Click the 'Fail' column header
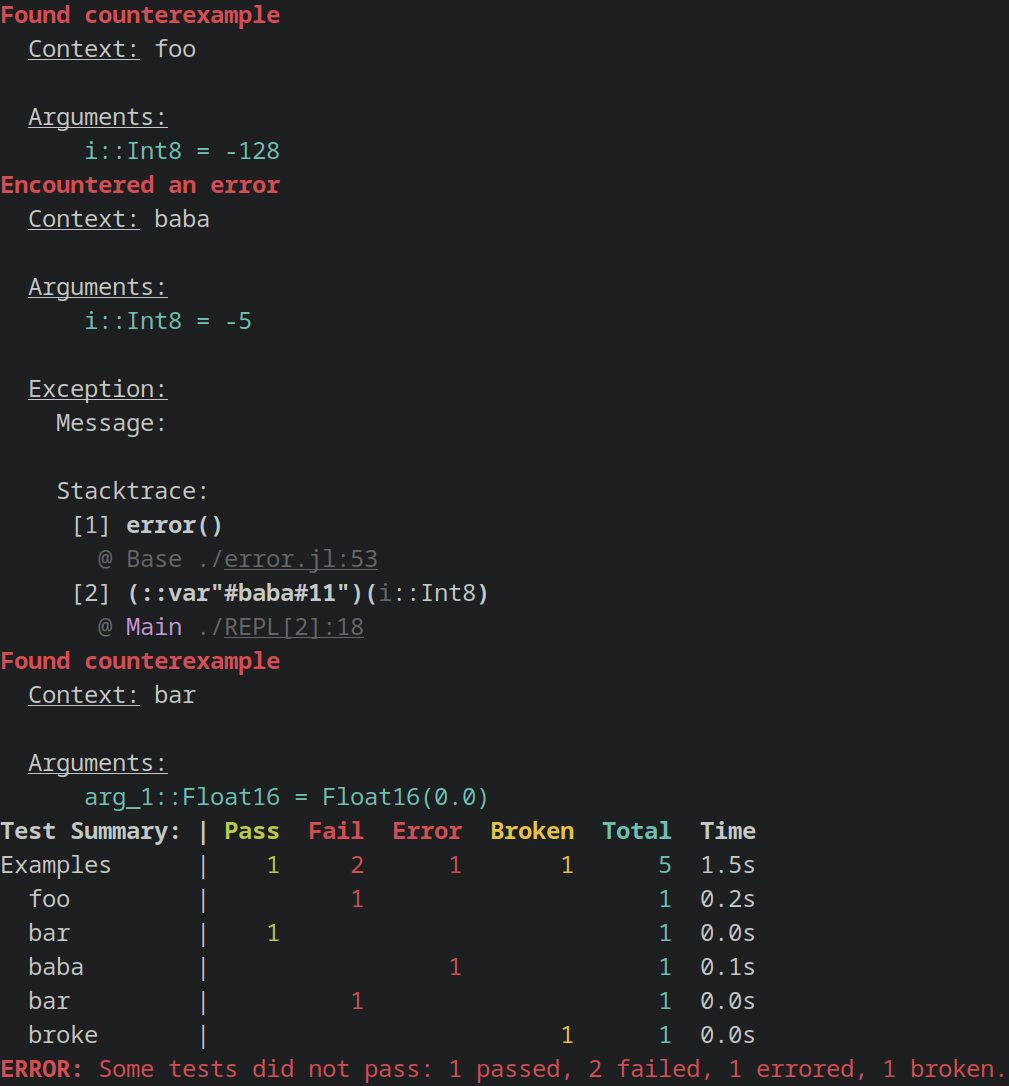This screenshot has height=1086, width=1009. tap(336, 830)
